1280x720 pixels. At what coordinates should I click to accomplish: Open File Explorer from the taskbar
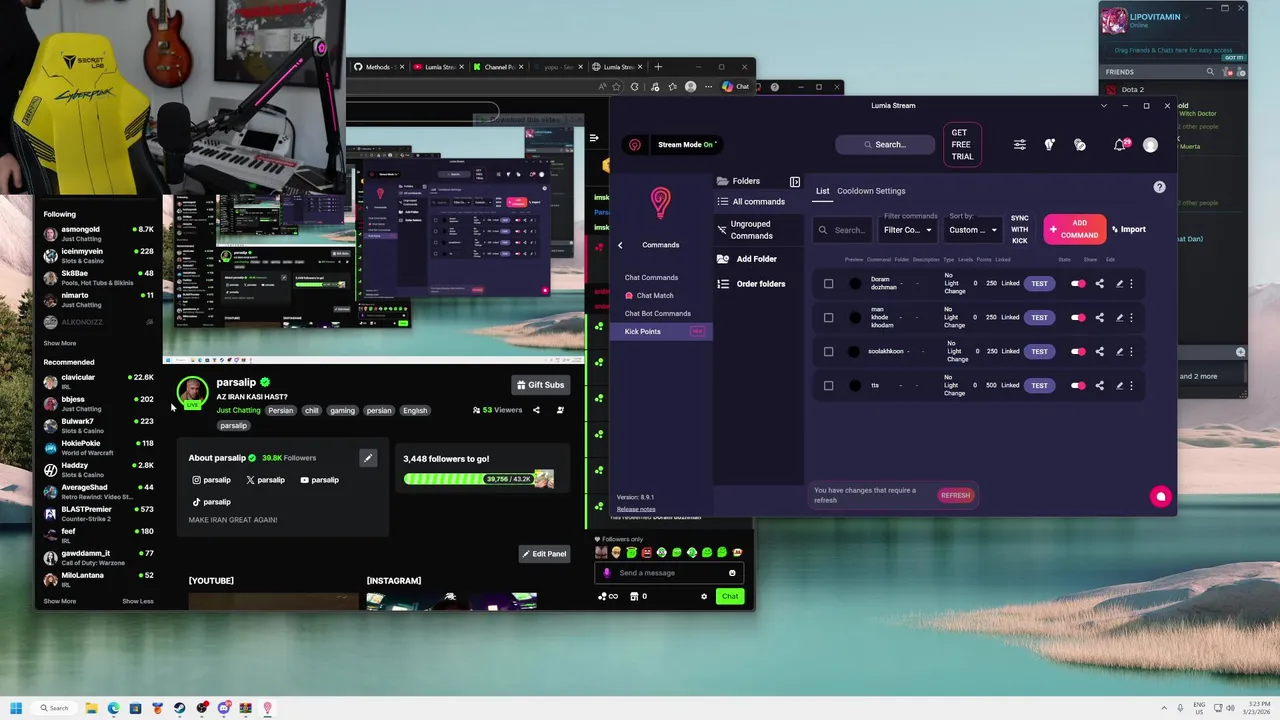(91, 708)
